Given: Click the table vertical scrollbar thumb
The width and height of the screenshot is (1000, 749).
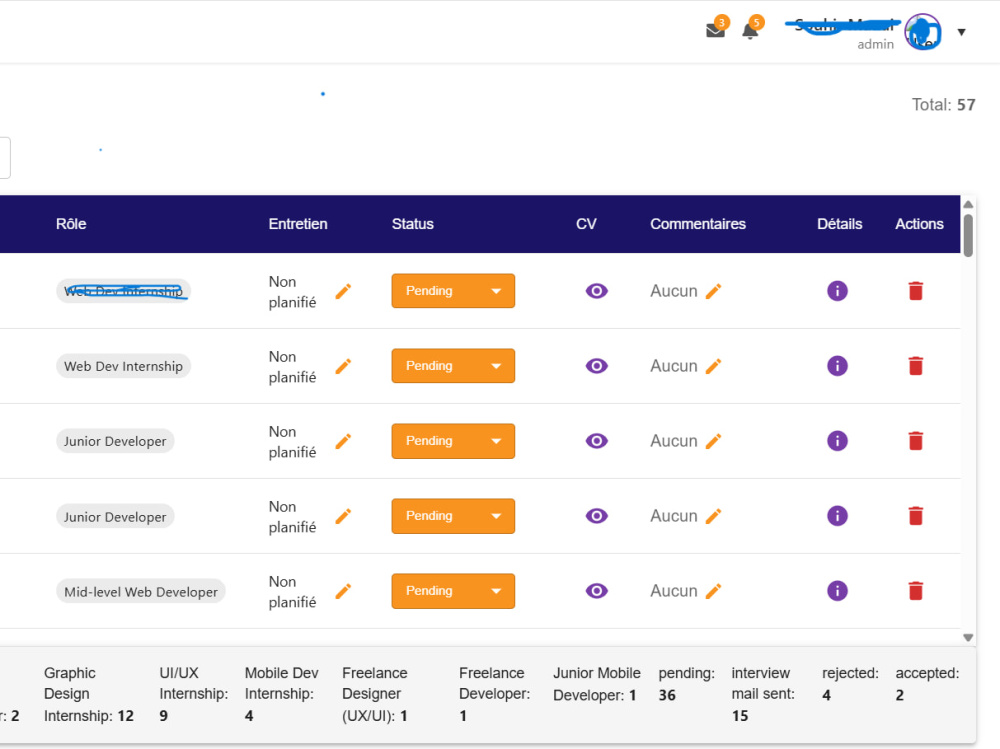Looking at the screenshot, I should point(968,235).
